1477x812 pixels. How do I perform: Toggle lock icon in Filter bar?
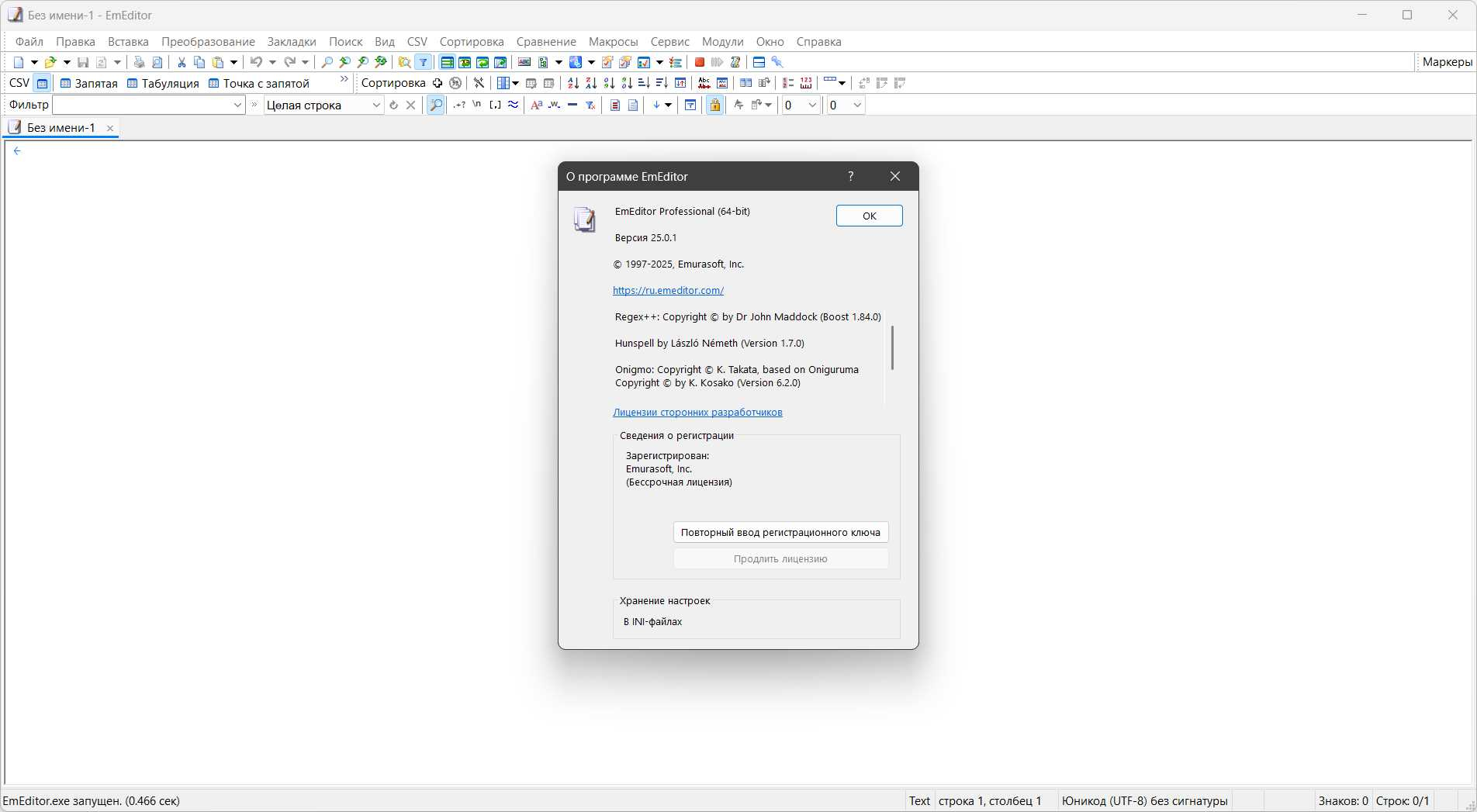click(715, 105)
